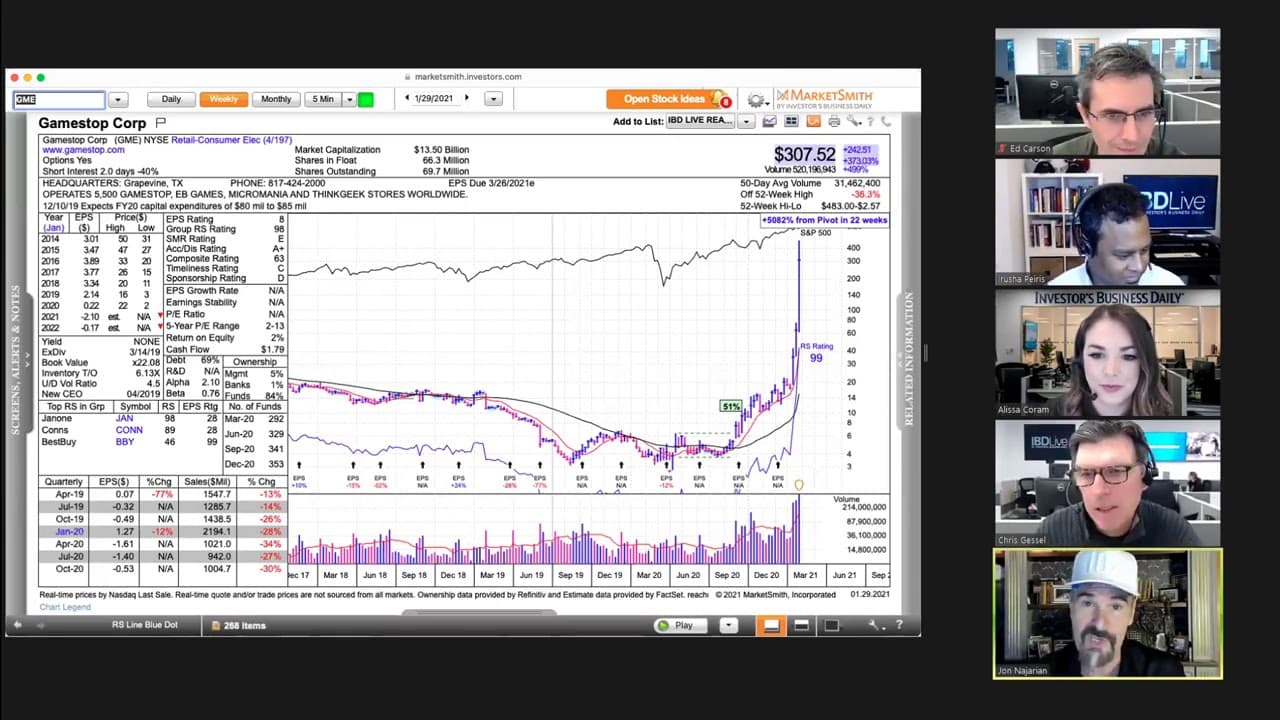Expand the Related Information side panel
The image size is (1280, 720).
(x=909, y=359)
